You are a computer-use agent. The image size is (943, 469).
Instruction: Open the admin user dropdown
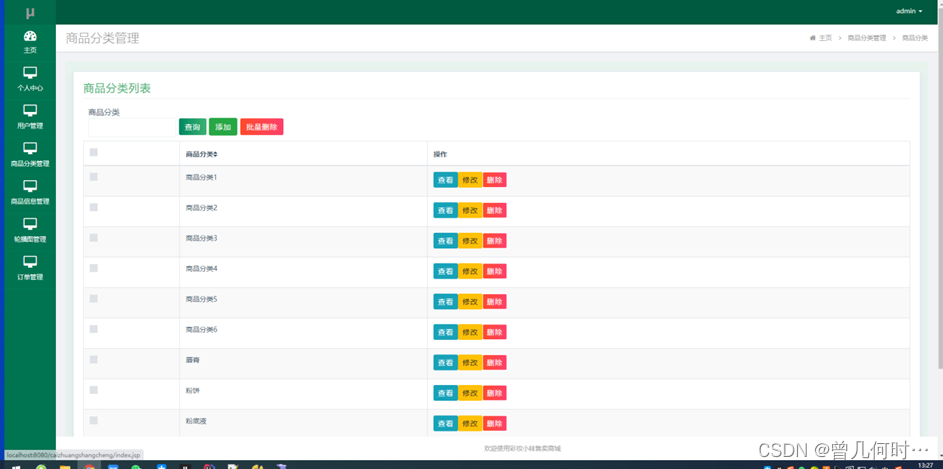point(909,11)
